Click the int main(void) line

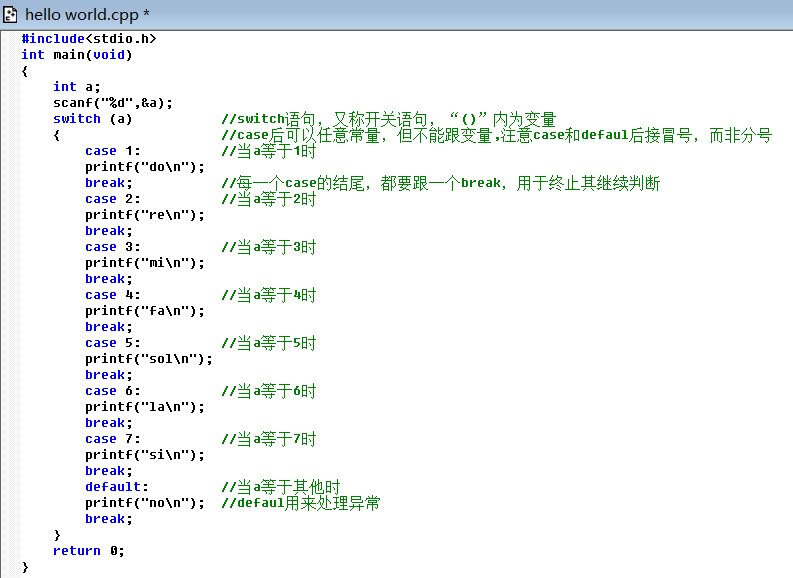pyautogui.click(x=76, y=55)
